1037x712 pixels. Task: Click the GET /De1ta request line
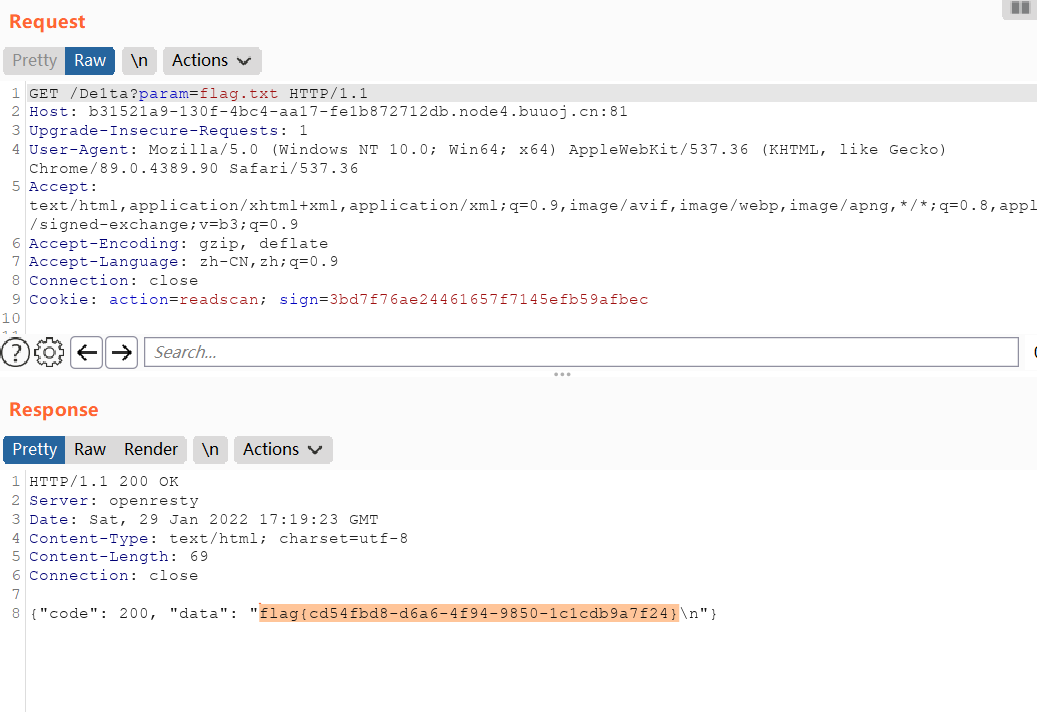pos(198,93)
